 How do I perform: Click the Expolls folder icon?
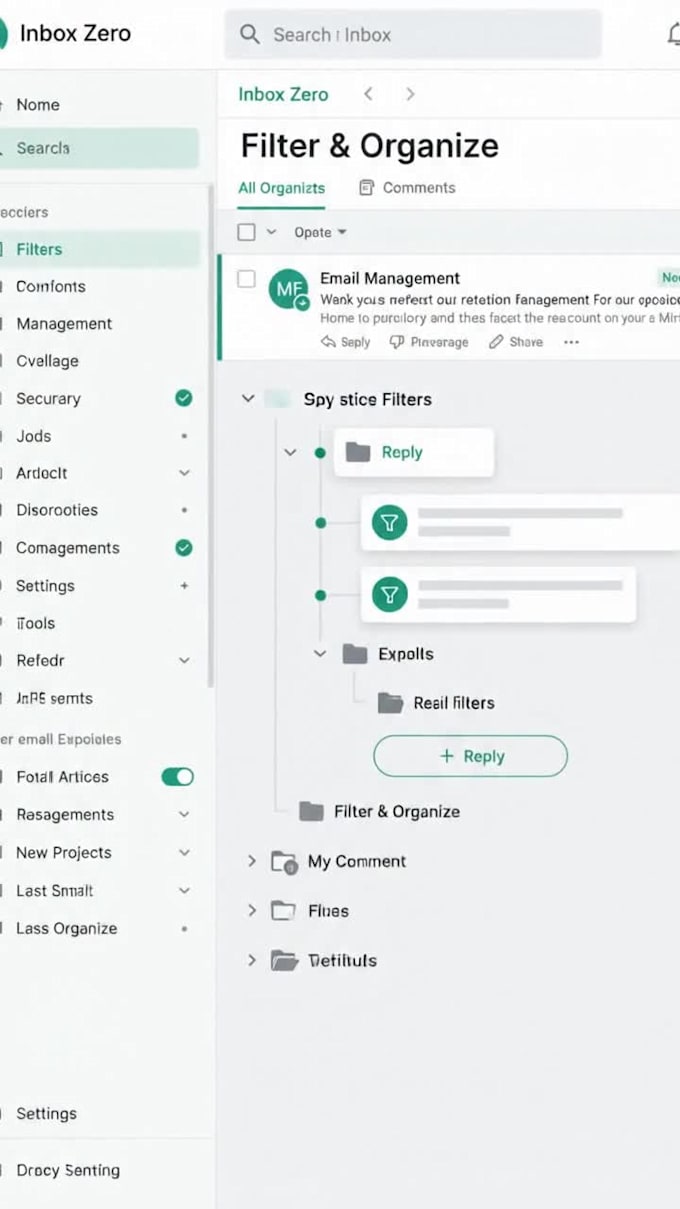pyautogui.click(x=355, y=654)
